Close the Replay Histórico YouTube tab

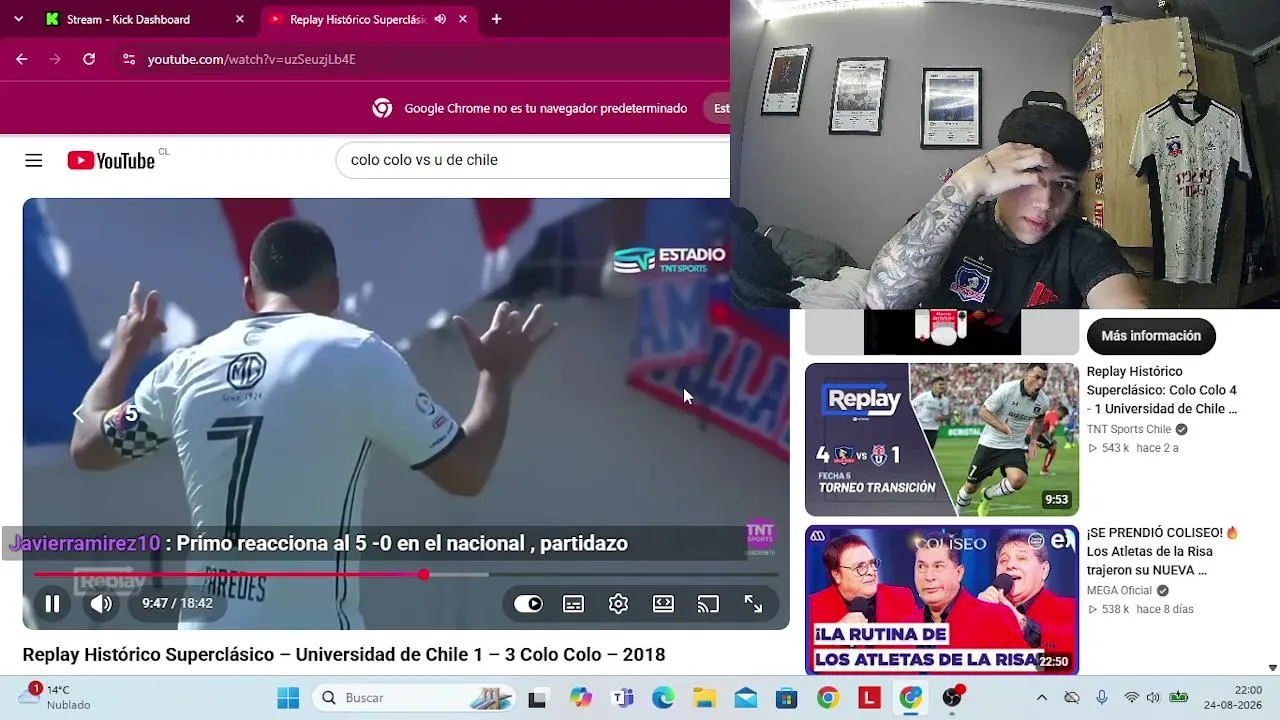pos(463,19)
